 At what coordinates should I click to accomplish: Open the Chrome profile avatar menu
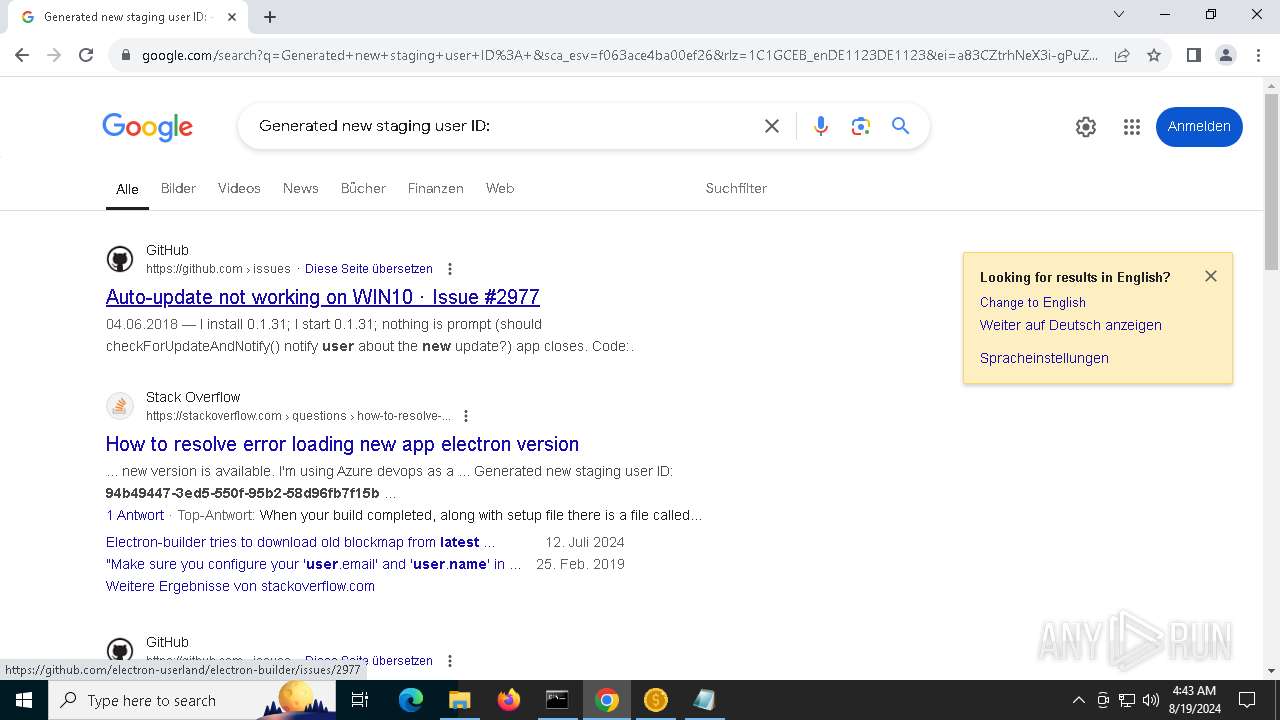pos(1225,55)
